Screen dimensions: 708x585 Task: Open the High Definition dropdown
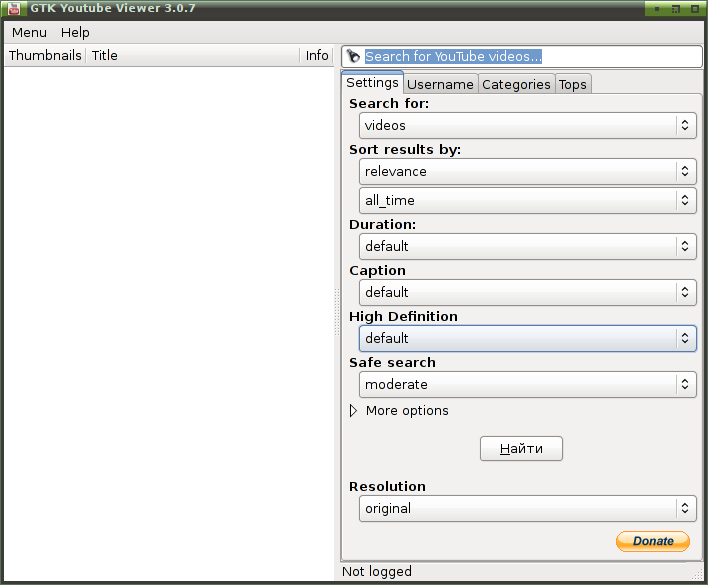coord(527,339)
